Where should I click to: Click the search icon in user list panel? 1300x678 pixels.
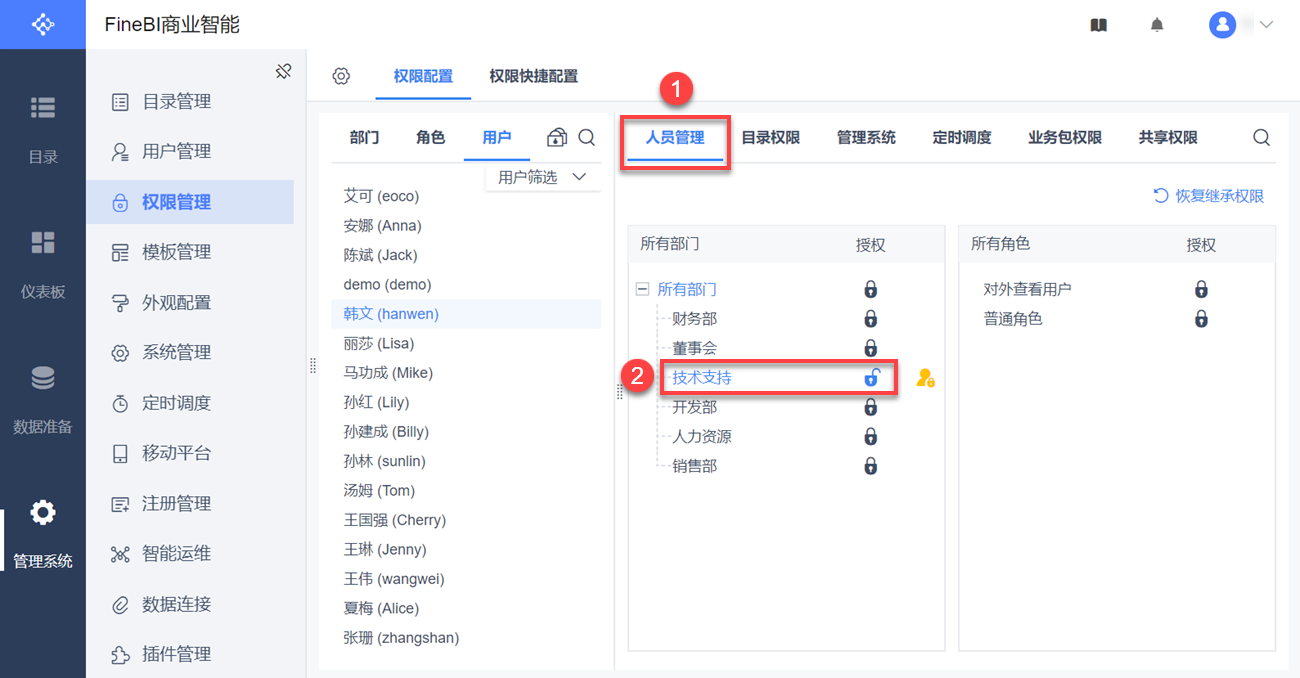pyautogui.click(x=587, y=138)
